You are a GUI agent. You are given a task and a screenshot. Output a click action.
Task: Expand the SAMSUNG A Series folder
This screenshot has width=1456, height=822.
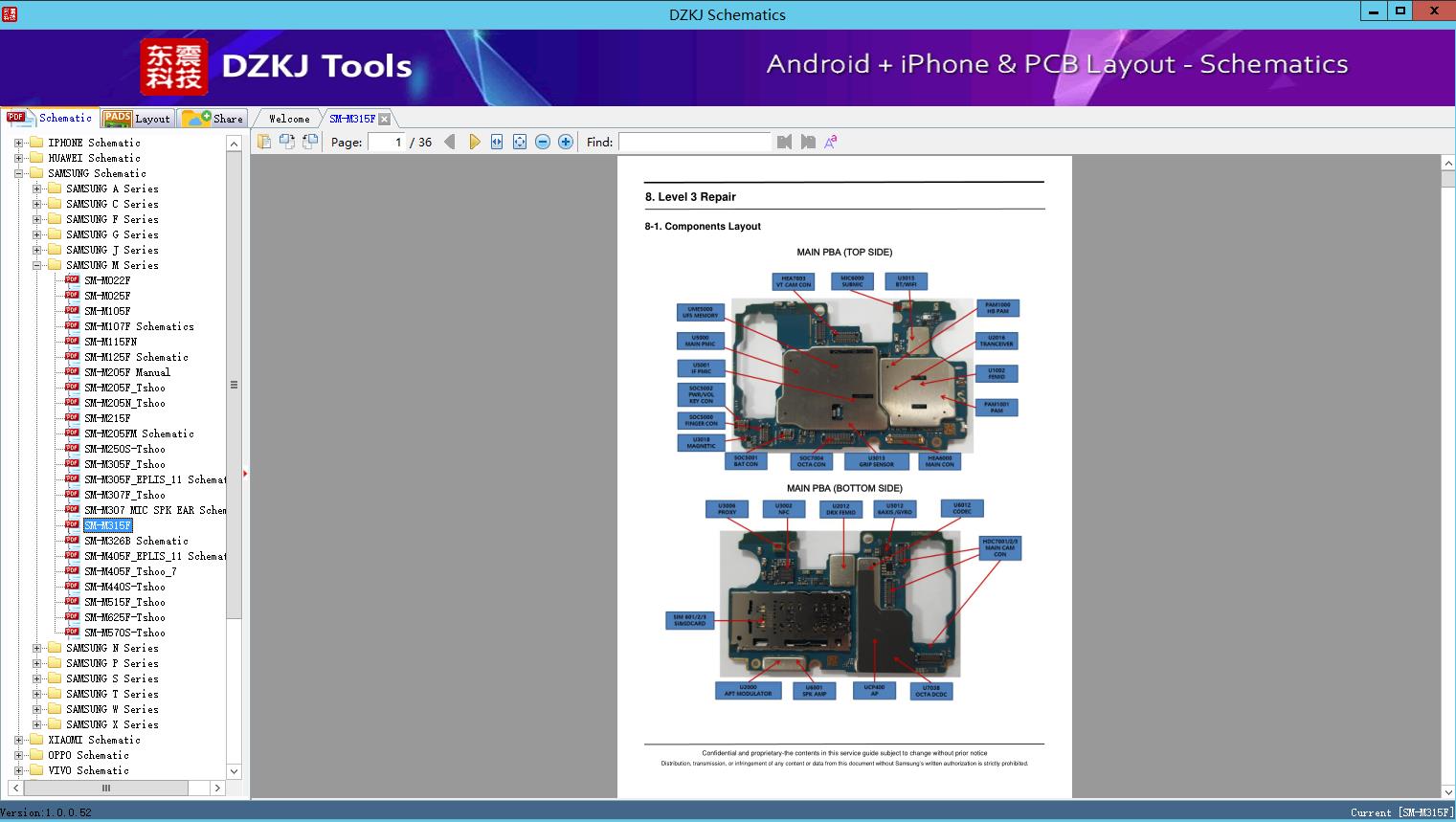point(36,189)
